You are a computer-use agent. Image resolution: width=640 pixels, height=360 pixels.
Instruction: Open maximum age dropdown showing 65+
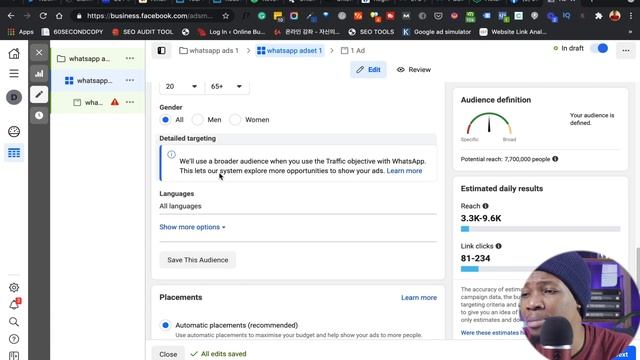[x=227, y=87]
